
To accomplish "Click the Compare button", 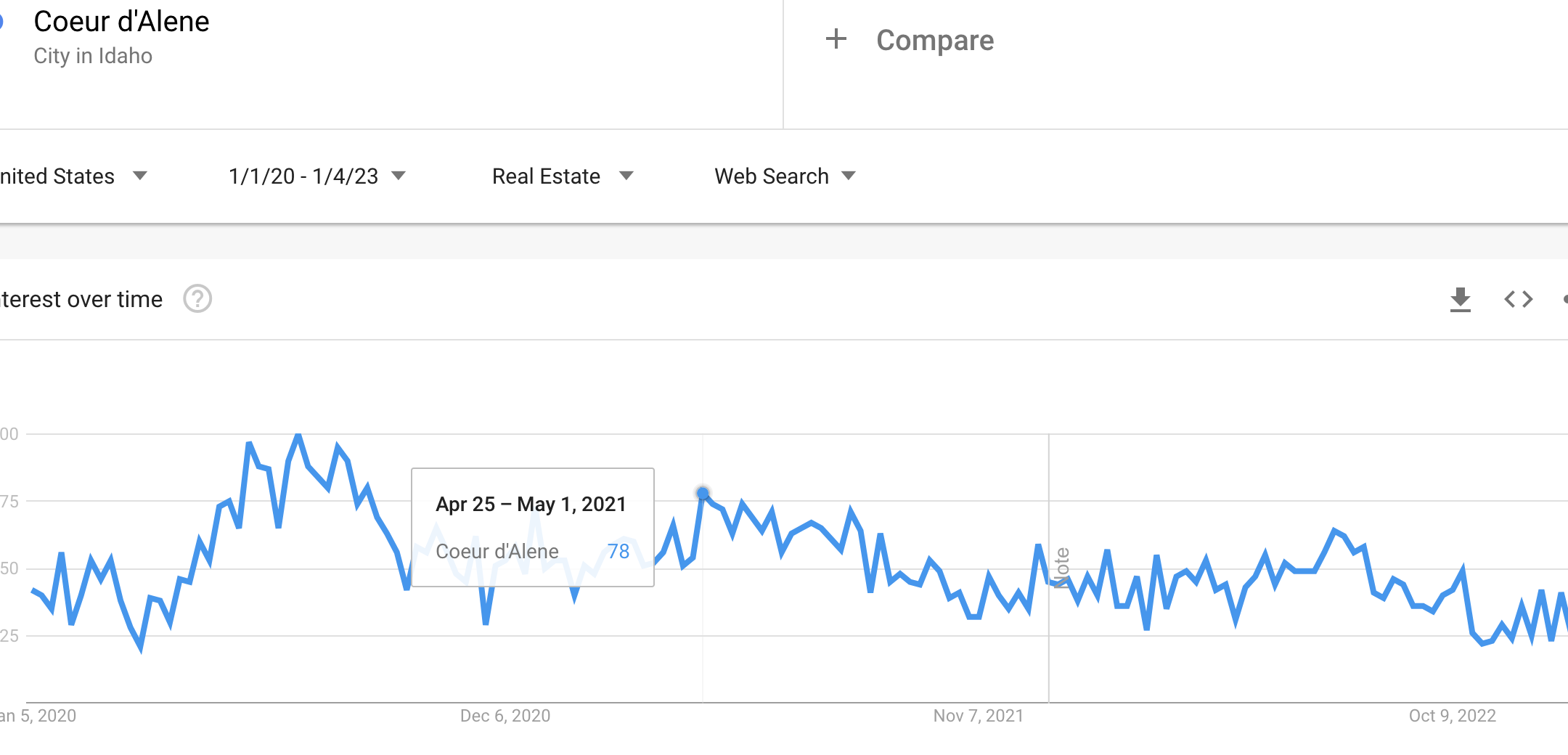I will tap(934, 41).
